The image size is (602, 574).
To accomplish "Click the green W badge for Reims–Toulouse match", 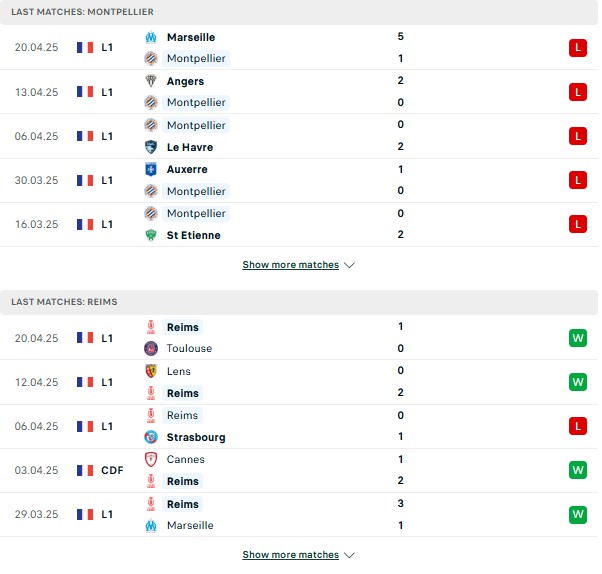I will (x=578, y=338).
